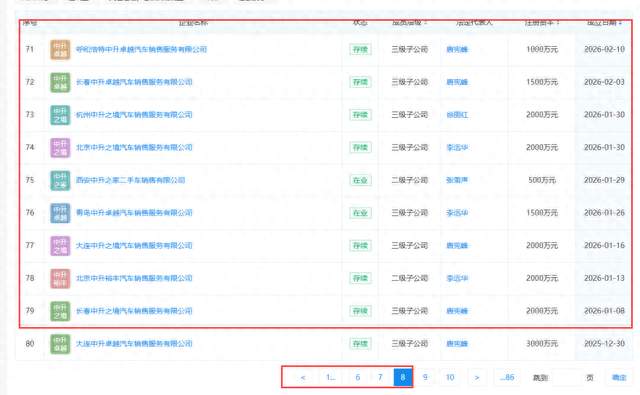Open the legal representative link in row 74

457,147
